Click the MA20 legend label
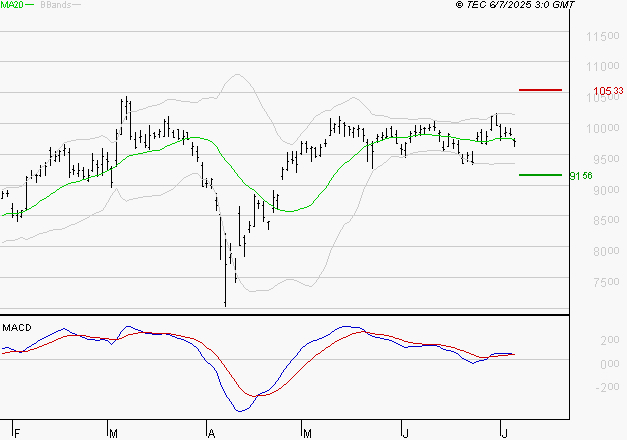The height and width of the screenshot is (440, 627). coord(12,5)
